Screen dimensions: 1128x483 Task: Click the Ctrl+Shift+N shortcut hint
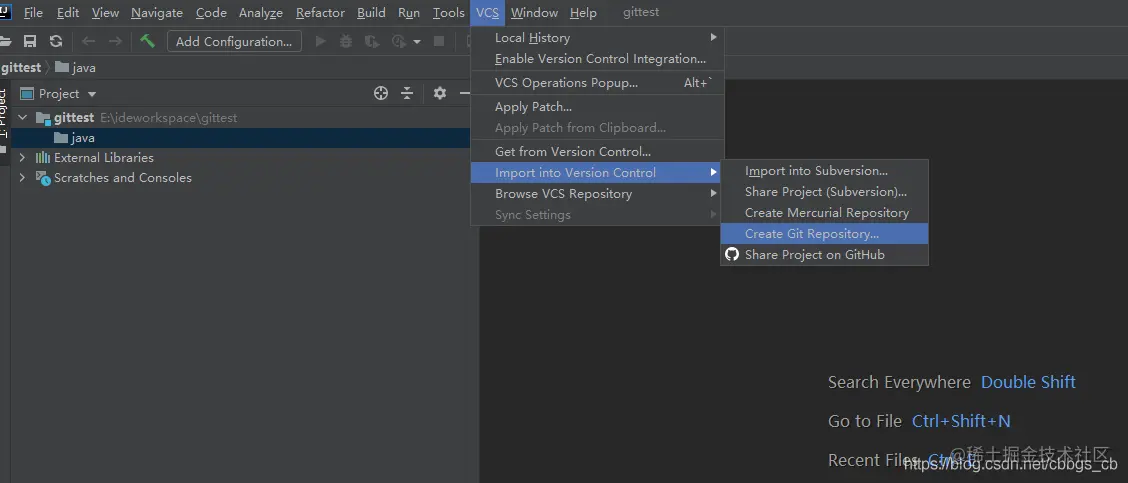[x=961, y=421]
